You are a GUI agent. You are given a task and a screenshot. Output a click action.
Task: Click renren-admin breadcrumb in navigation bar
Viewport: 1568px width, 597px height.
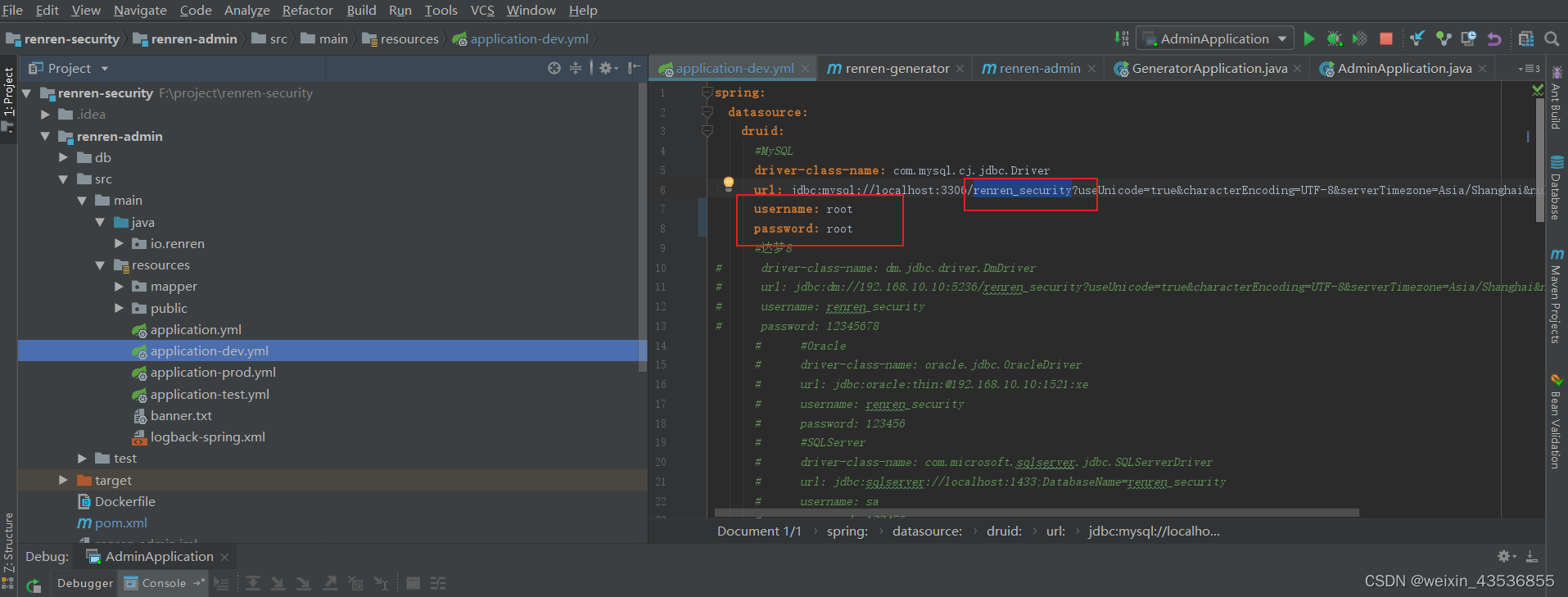coord(185,38)
